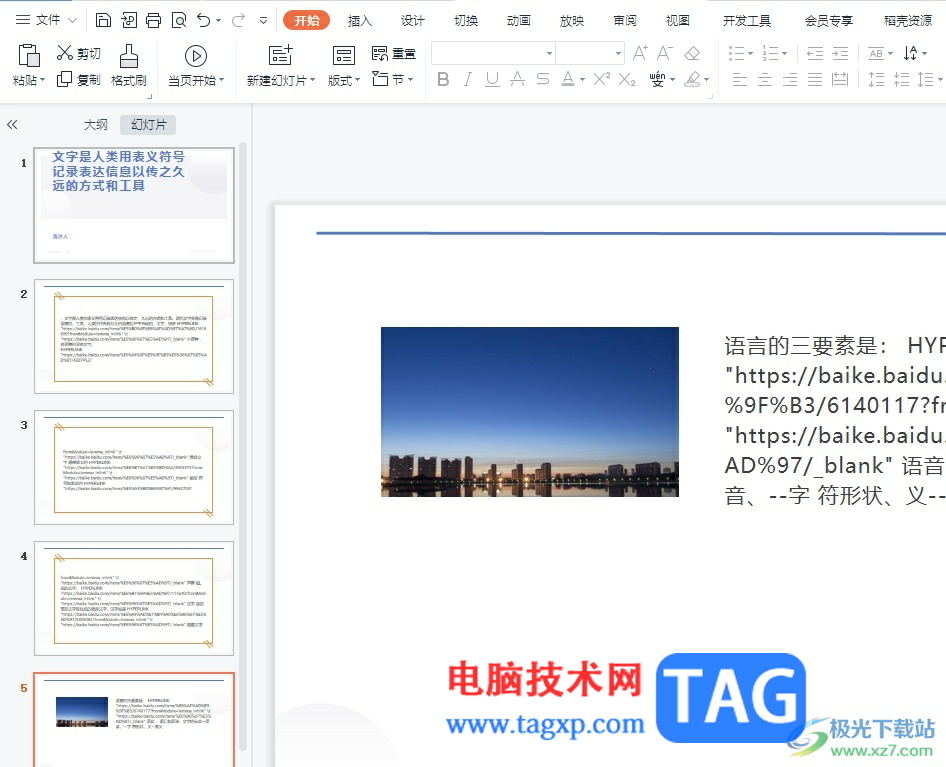The height and width of the screenshot is (767, 946).
Task: Click the Cut (剪切) scissors button
Action: pos(78,53)
